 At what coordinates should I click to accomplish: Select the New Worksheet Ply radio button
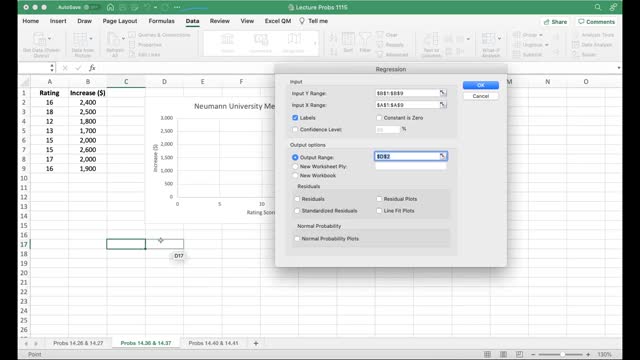pyautogui.click(x=295, y=167)
